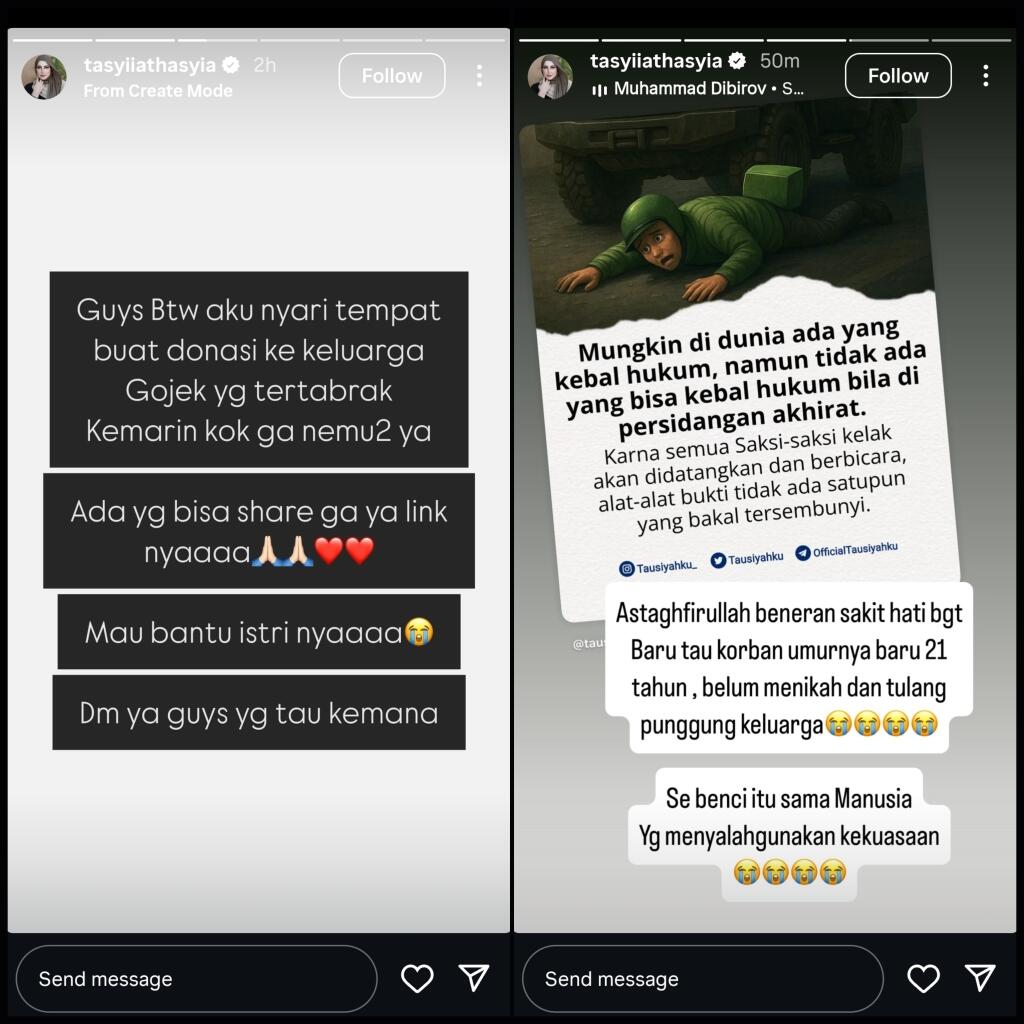Tap the verified badge on right story
1024x1024 pixels.
737,61
